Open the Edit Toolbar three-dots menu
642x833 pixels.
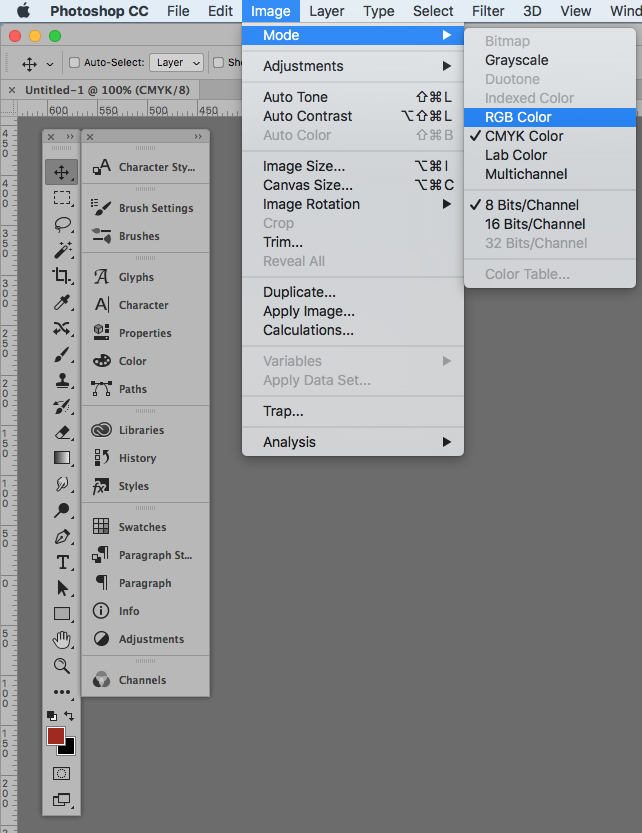[62, 692]
